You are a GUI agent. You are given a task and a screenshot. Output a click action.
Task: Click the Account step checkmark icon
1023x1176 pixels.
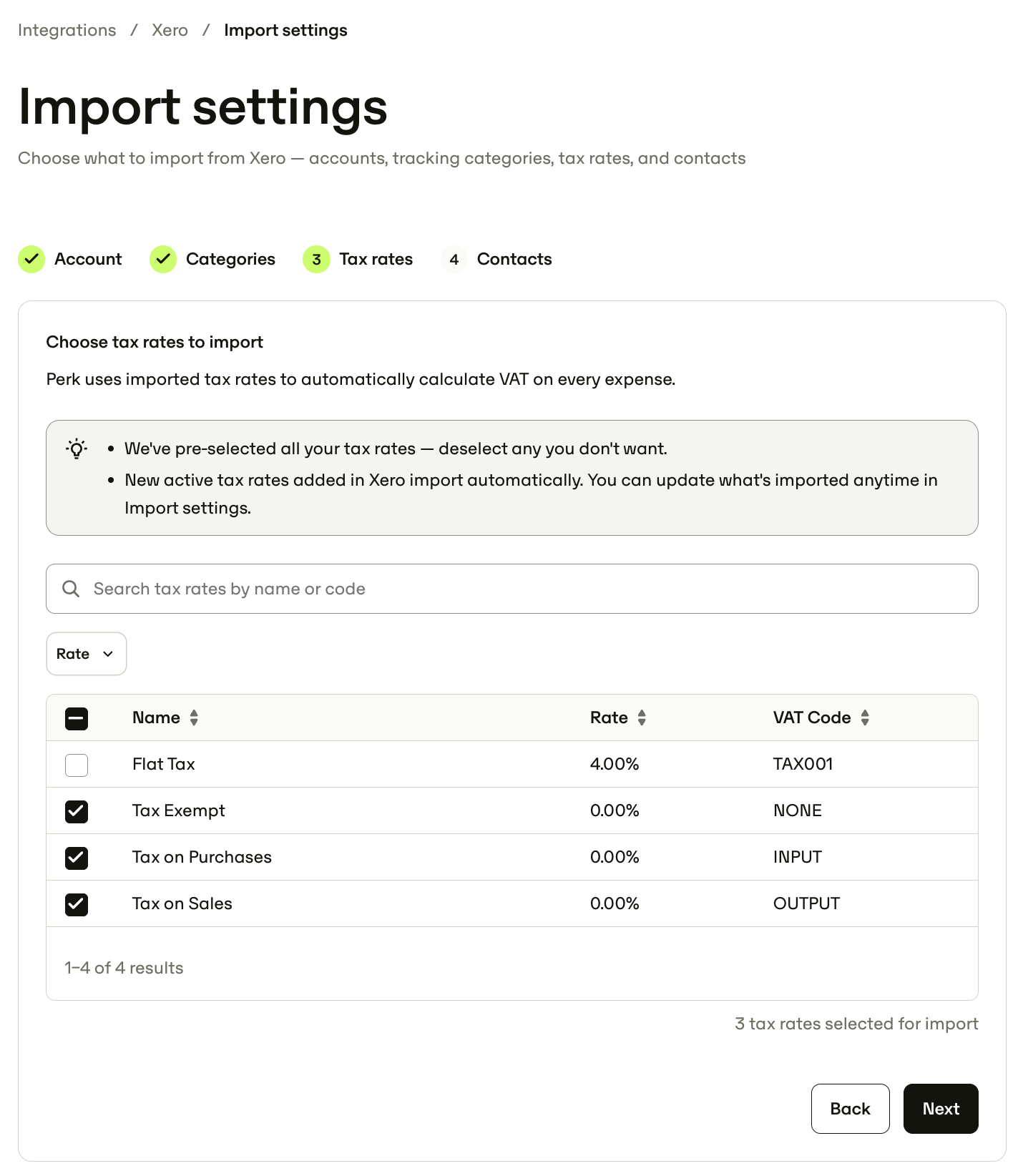[x=31, y=259]
